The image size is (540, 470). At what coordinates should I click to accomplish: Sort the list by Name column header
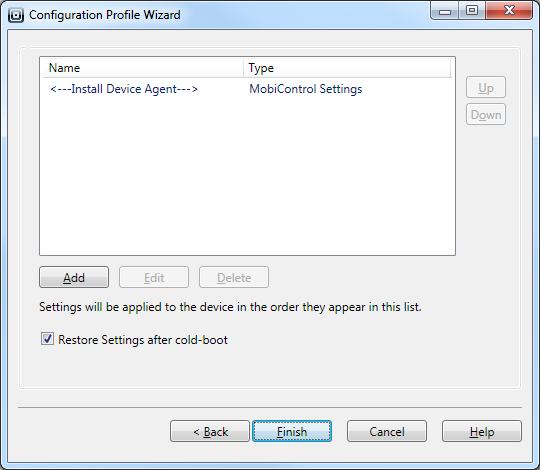[x=143, y=68]
